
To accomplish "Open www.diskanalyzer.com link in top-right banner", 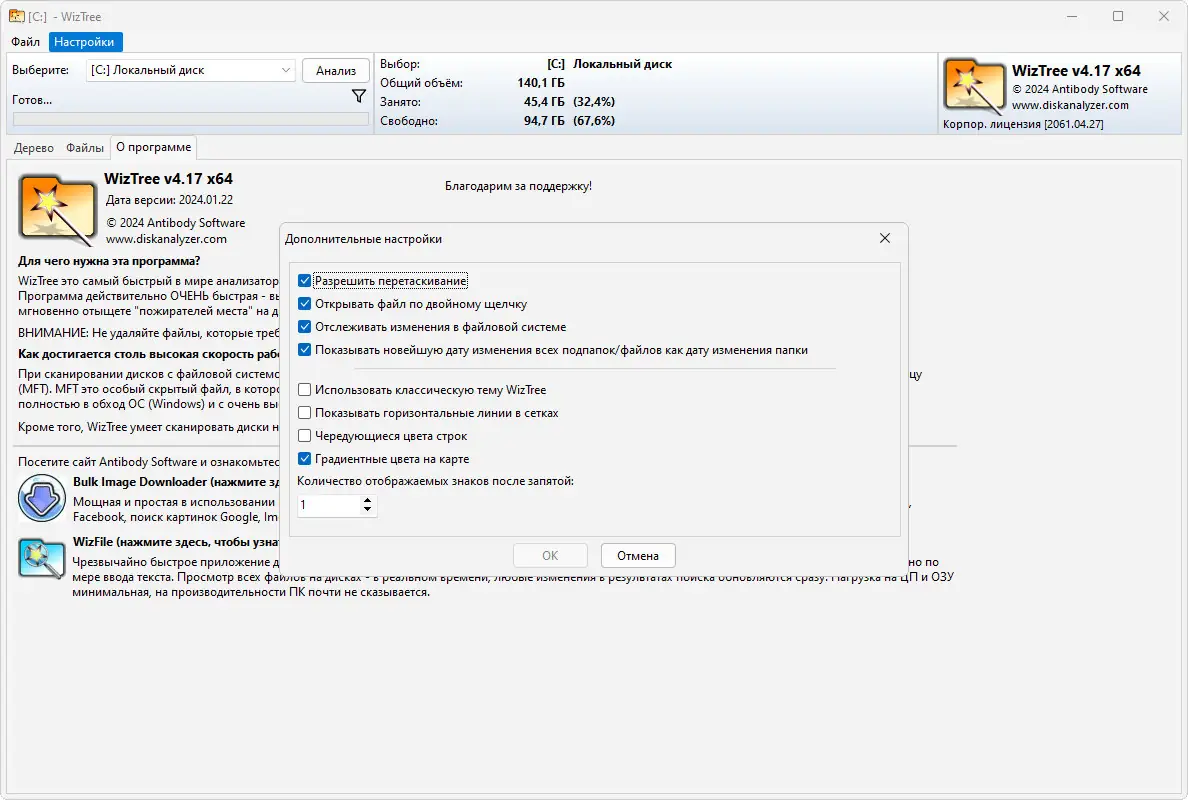I will pyautogui.click(x=1070, y=105).
